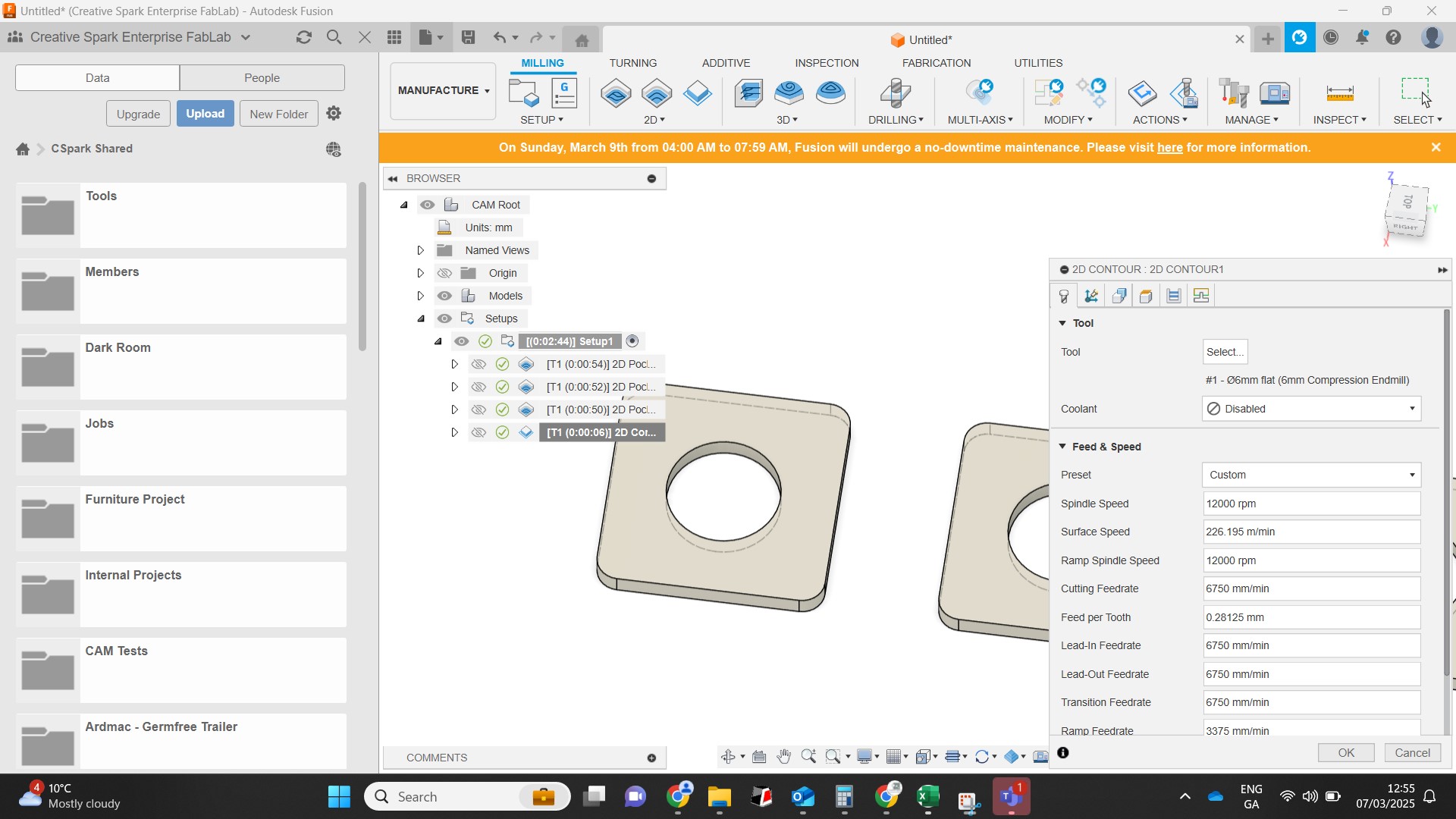Toggle visibility of Setups

[x=444, y=318]
